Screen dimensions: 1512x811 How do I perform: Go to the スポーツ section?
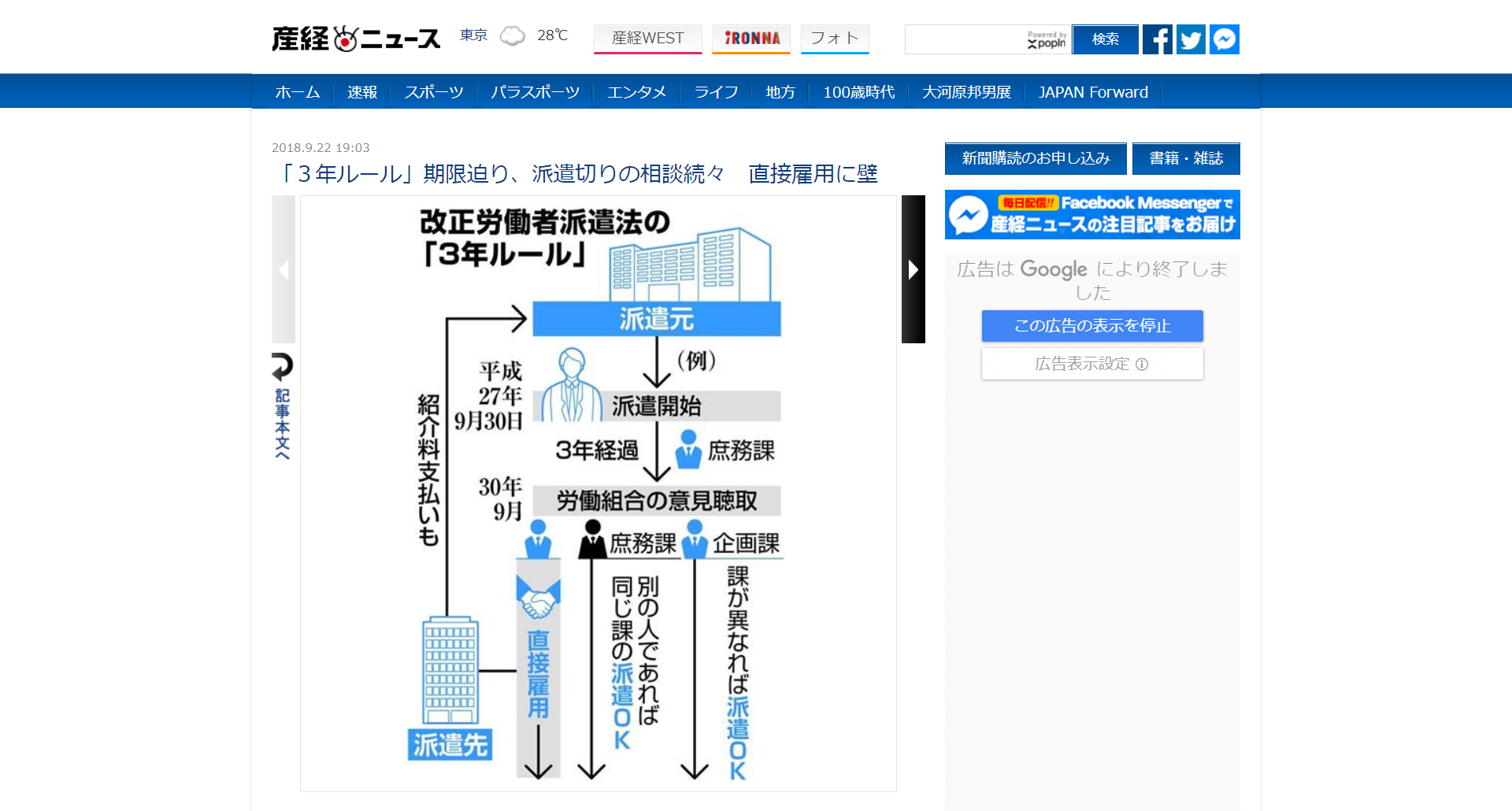pyautogui.click(x=434, y=92)
